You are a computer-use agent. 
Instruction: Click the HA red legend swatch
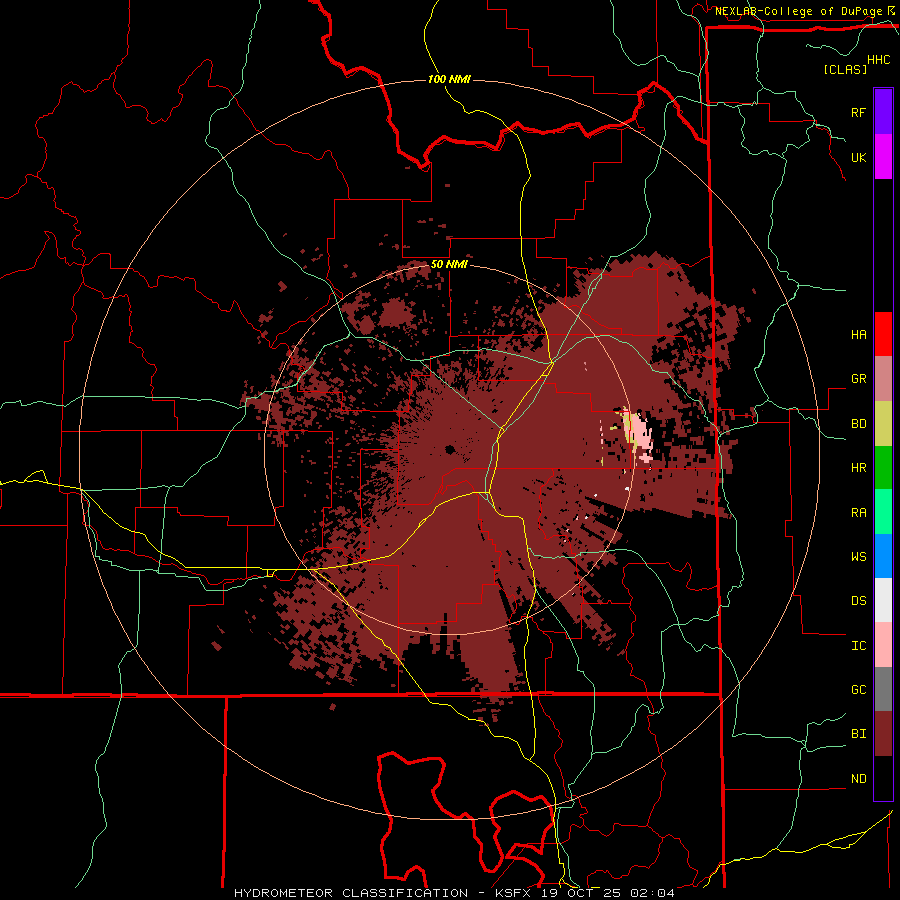tap(883, 334)
